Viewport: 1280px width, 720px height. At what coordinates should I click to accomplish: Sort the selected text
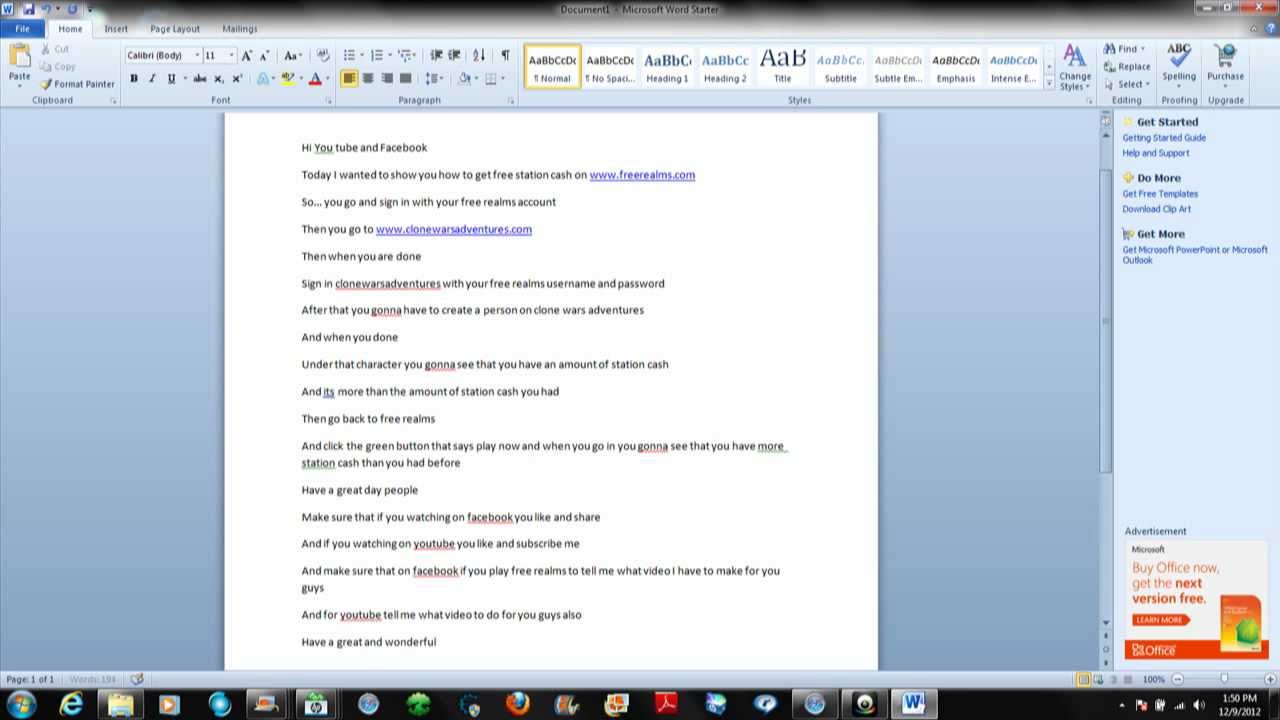click(479, 56)
